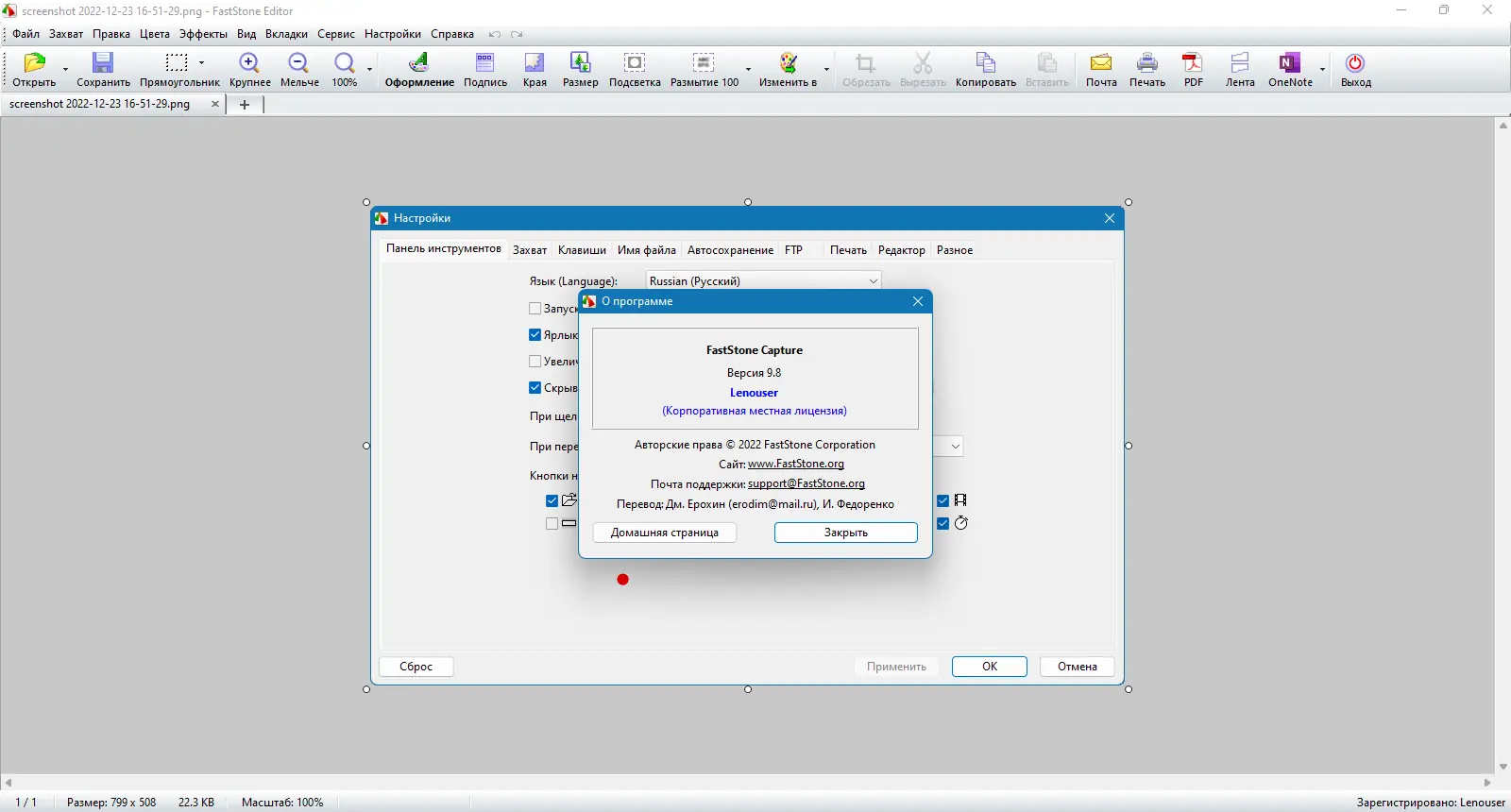This screenshot has height=812, width=1511.
Task: Open the Сервис menu
Action: 336,34
